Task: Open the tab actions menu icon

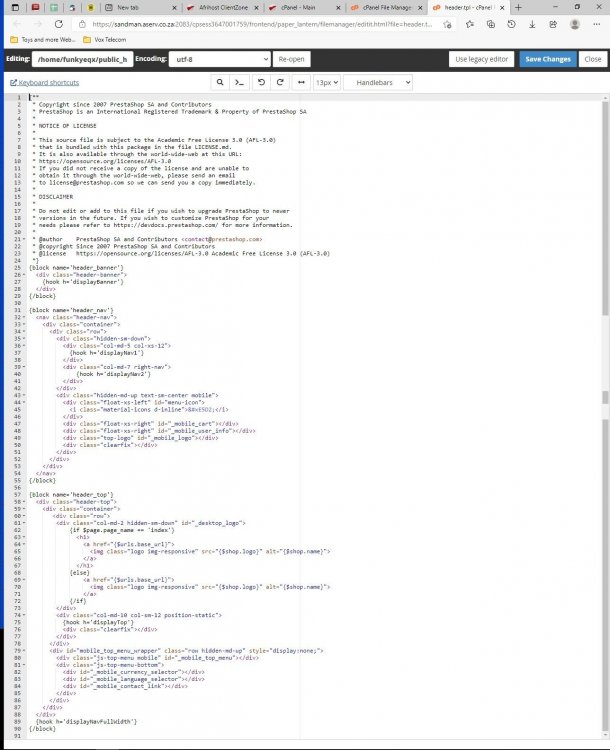Action: 15,7
